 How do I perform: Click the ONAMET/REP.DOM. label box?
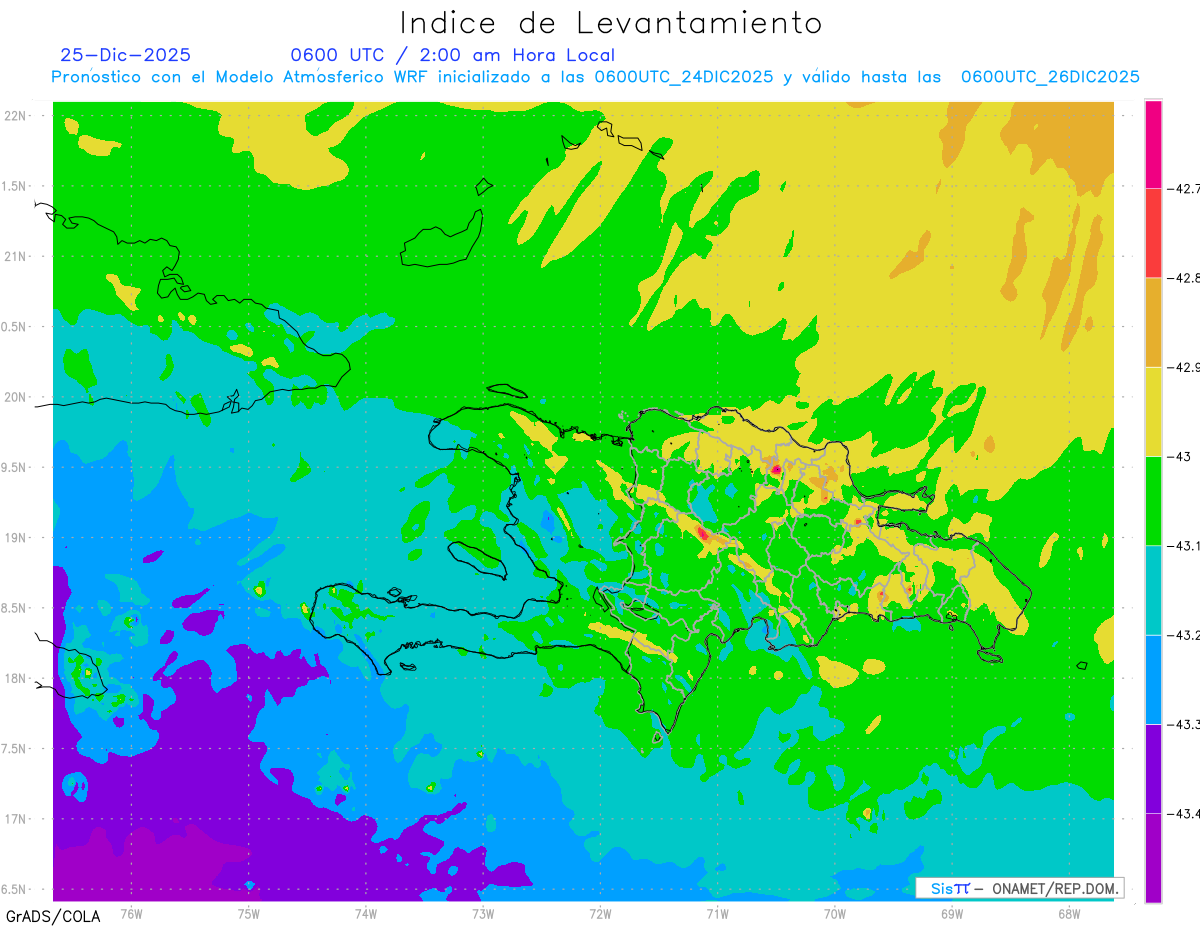click(1019, 888)
